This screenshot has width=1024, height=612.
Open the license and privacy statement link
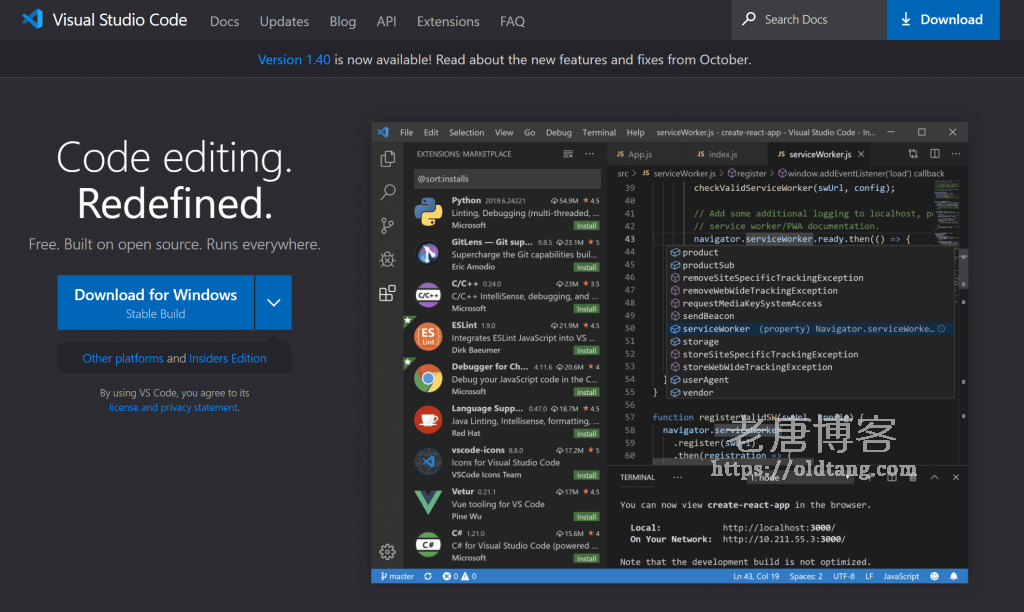click(x=173, y=408)
